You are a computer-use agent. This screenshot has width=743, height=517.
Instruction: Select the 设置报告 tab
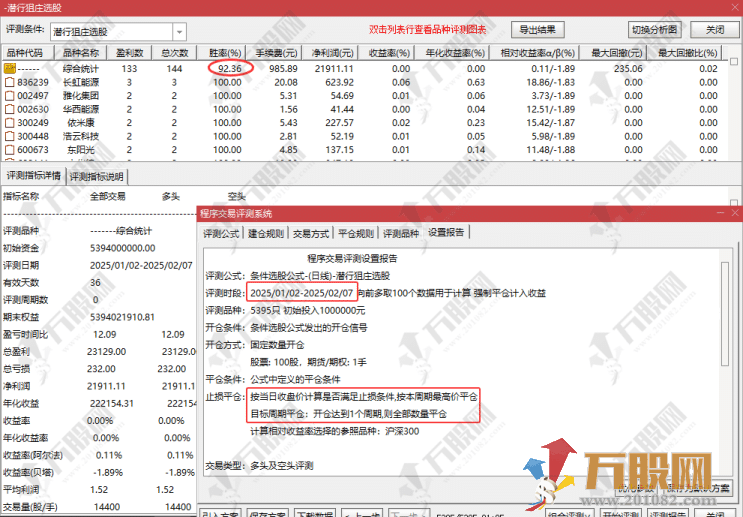pos(446,232)
